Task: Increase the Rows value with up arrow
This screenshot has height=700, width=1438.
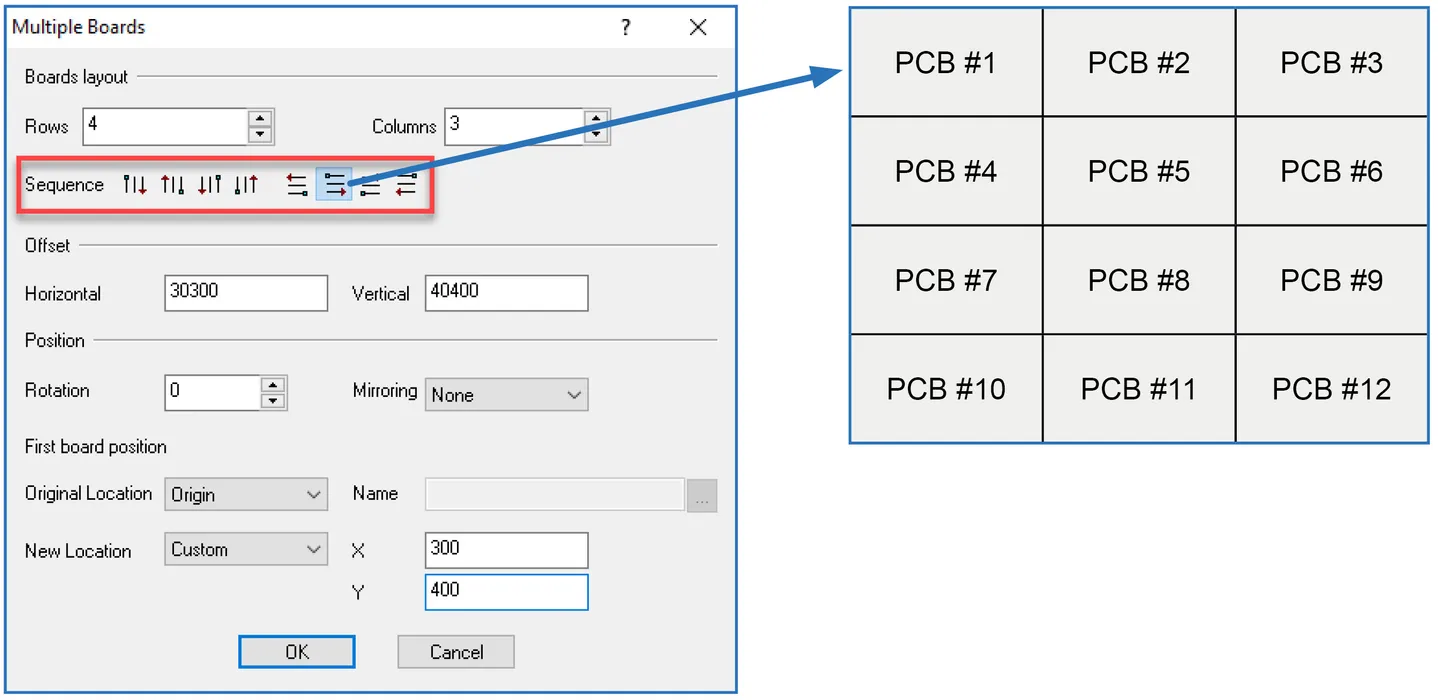Action: [260, 118]
